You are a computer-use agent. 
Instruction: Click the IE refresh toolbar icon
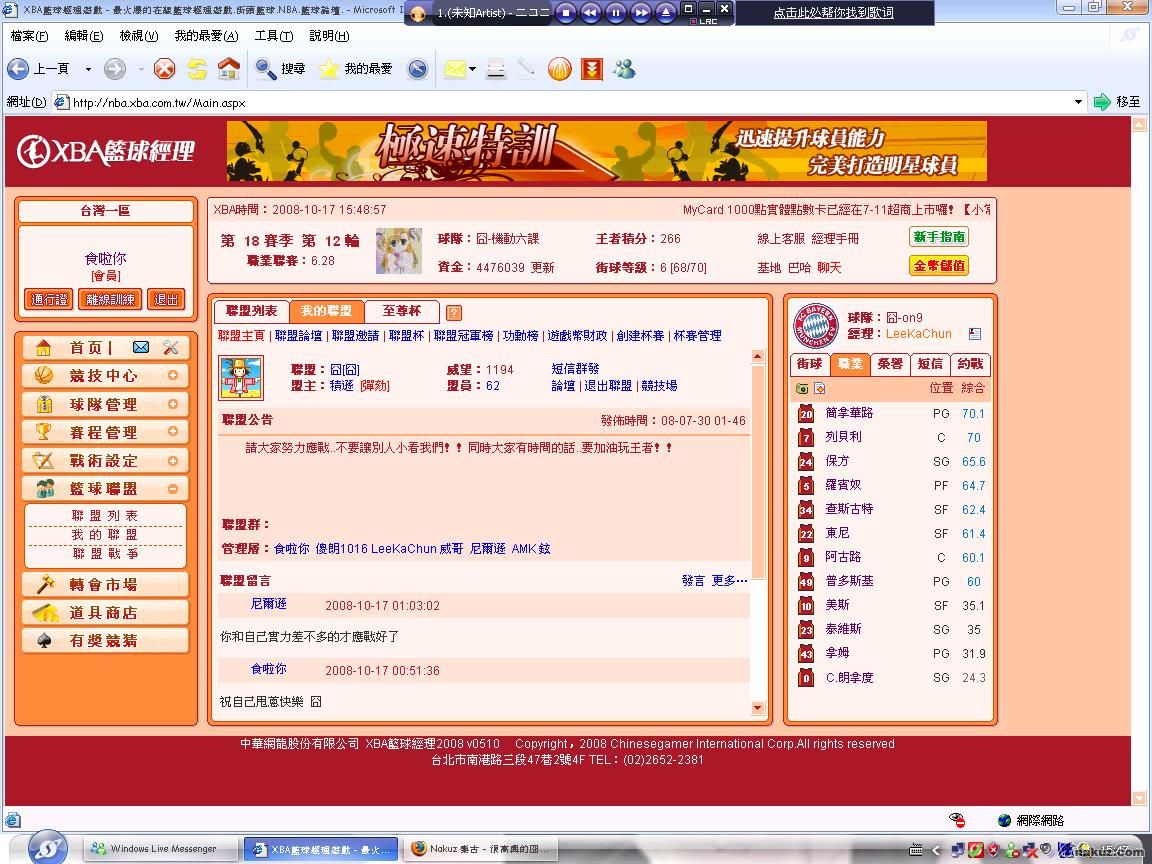pyautogui.click(x=197, y=69)
